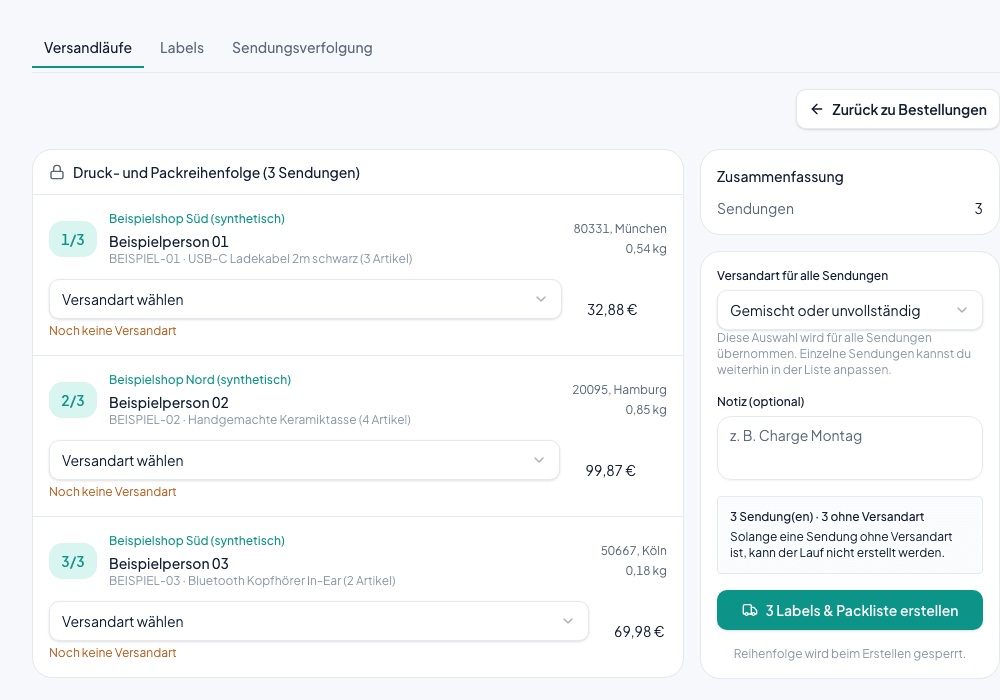Open the Versandart dropdown for Beispielperson 01
This screenshot has height=700, width=1000.
pyautogui.click(x=305, y=300)
